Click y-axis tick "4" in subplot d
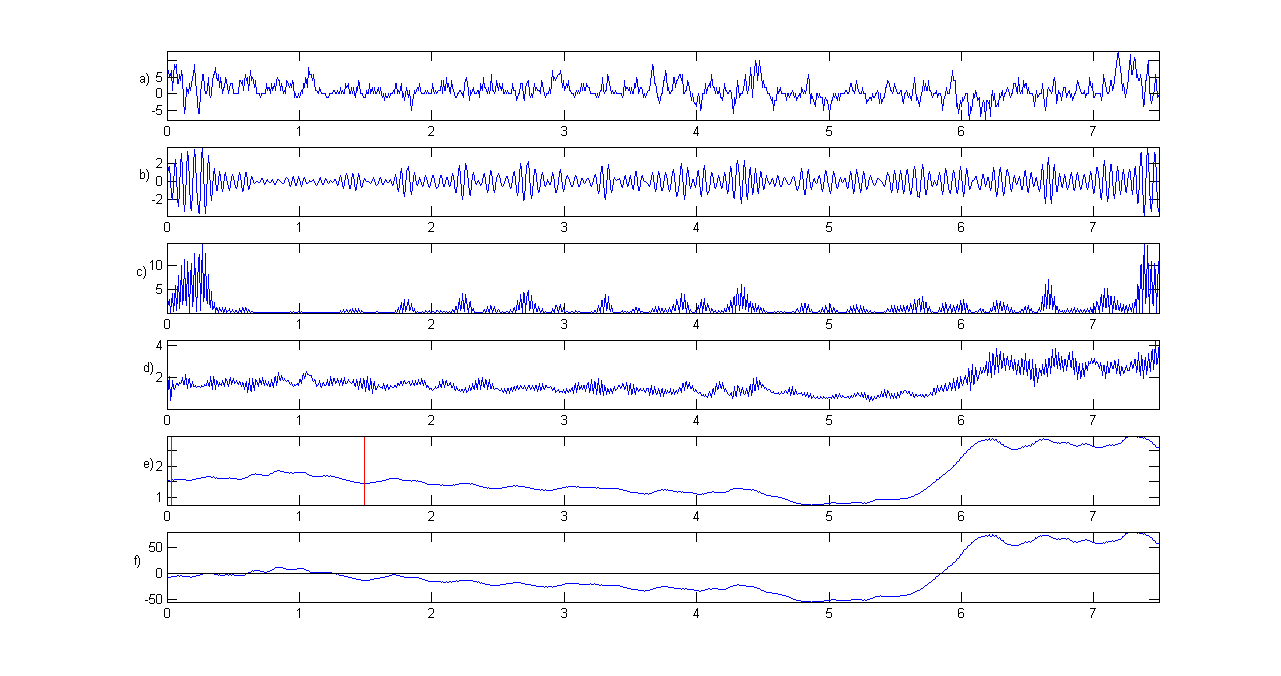 [x=159, y=346]
